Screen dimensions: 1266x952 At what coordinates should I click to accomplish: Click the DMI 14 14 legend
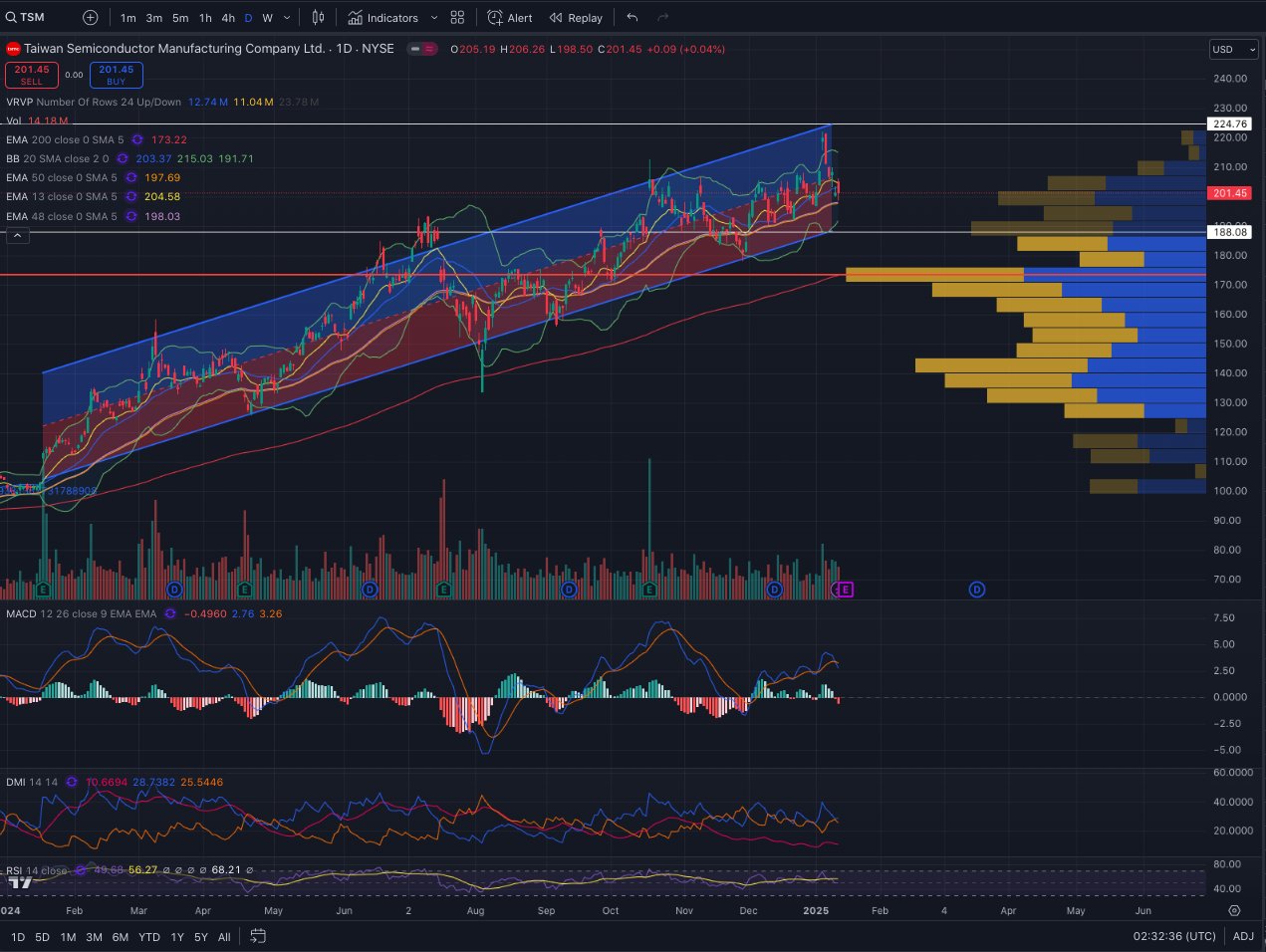(x=32, y=782)
